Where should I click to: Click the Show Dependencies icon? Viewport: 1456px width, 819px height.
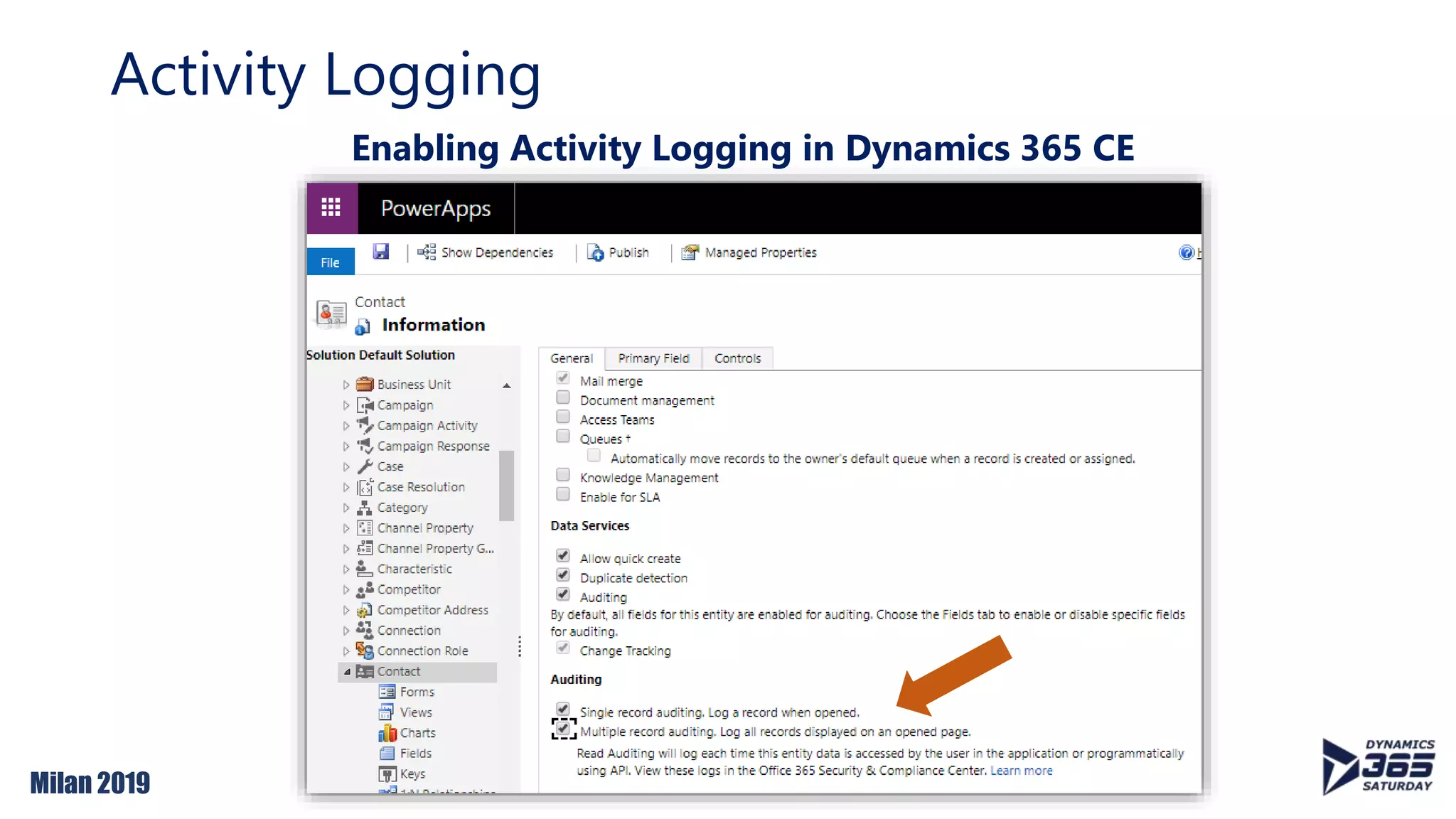(x=427, y=252)
